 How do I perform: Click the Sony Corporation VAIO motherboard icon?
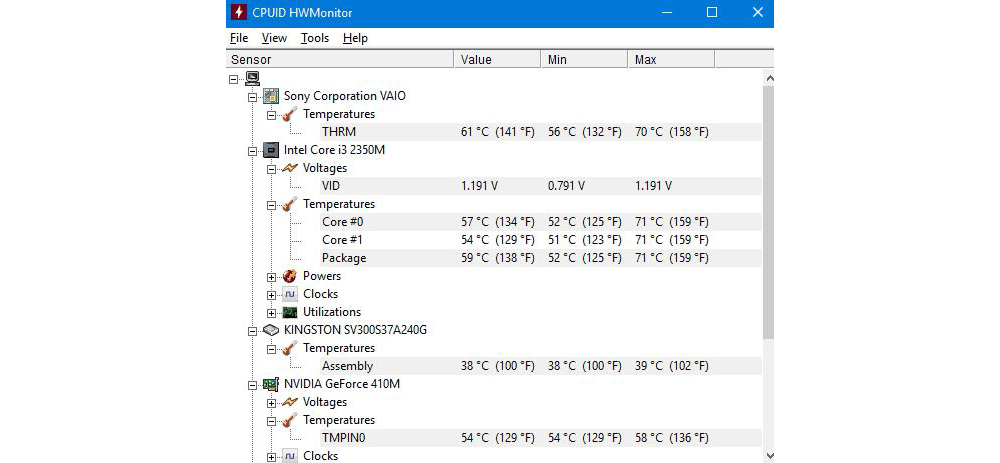tap(270, 96)
